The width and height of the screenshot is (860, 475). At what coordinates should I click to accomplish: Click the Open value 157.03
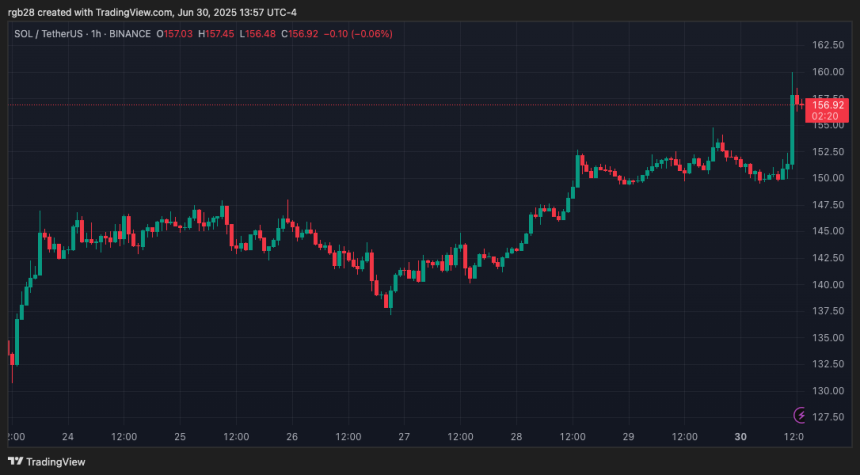point(179,33)
